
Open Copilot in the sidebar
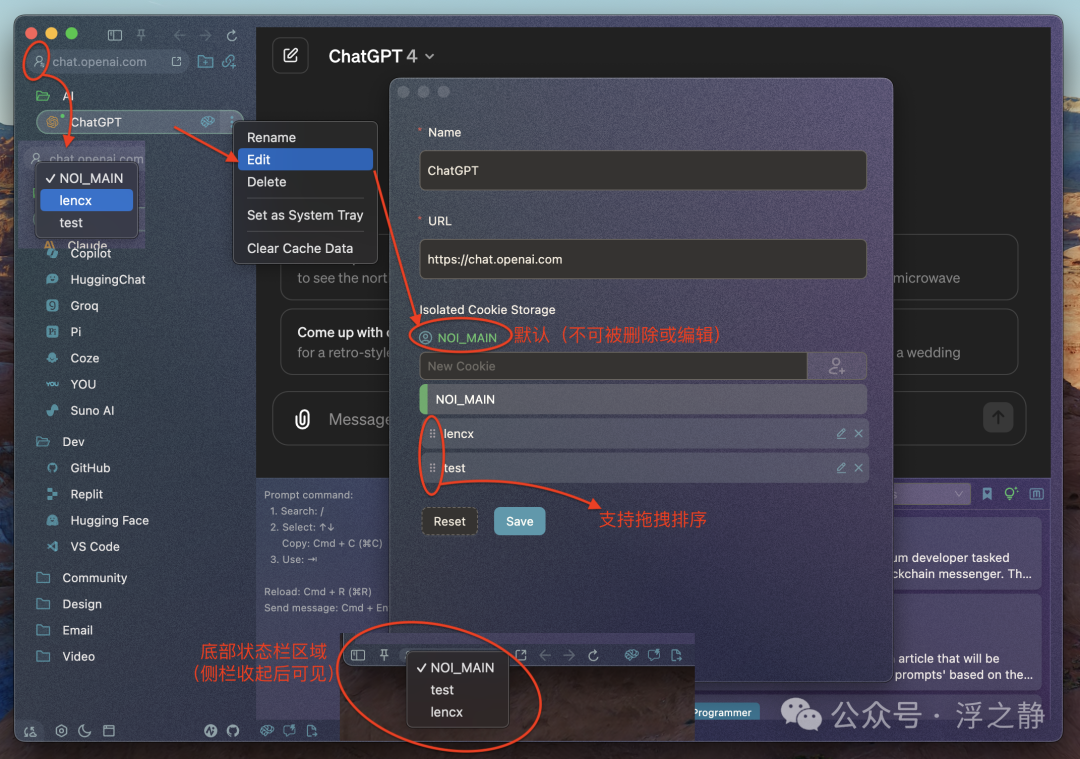(x=90, y=253)
